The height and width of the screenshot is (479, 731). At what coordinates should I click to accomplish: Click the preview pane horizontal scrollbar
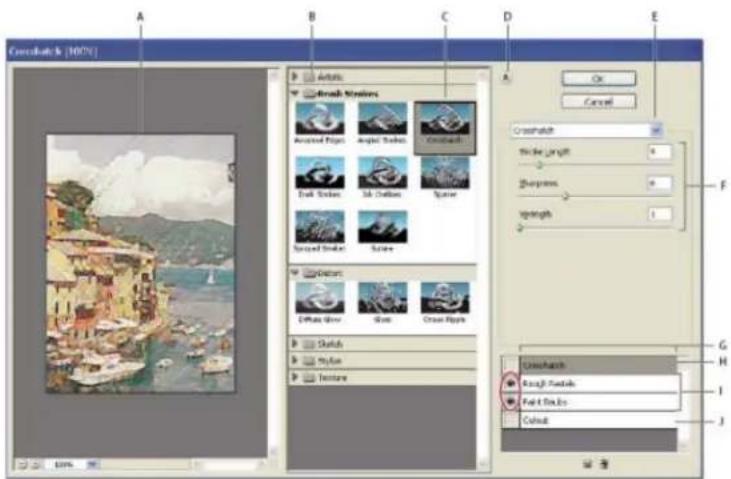coord(228,465)
